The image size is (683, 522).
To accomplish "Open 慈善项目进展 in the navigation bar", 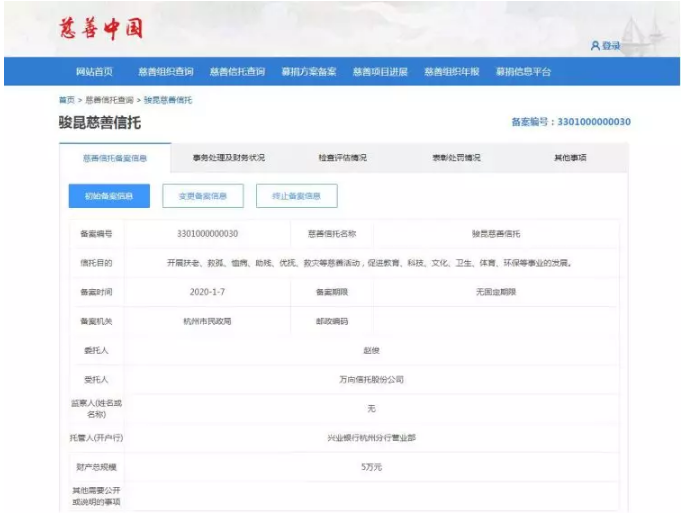I will (x=380, y=72).
